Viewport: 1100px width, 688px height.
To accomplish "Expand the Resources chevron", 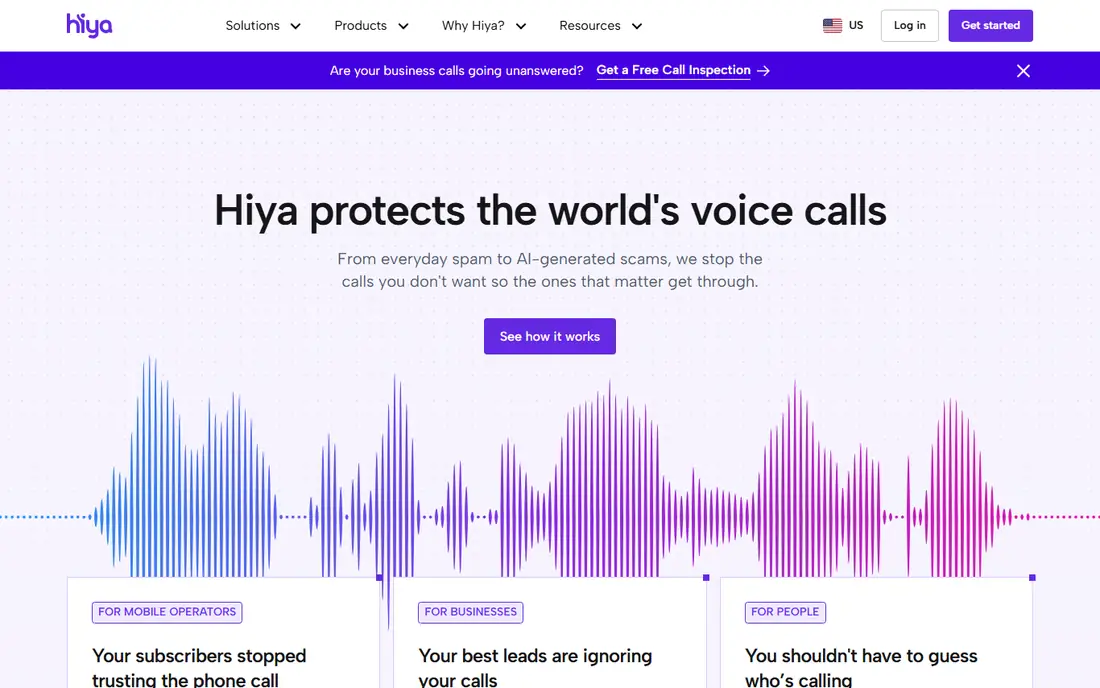I will [636, 26].
